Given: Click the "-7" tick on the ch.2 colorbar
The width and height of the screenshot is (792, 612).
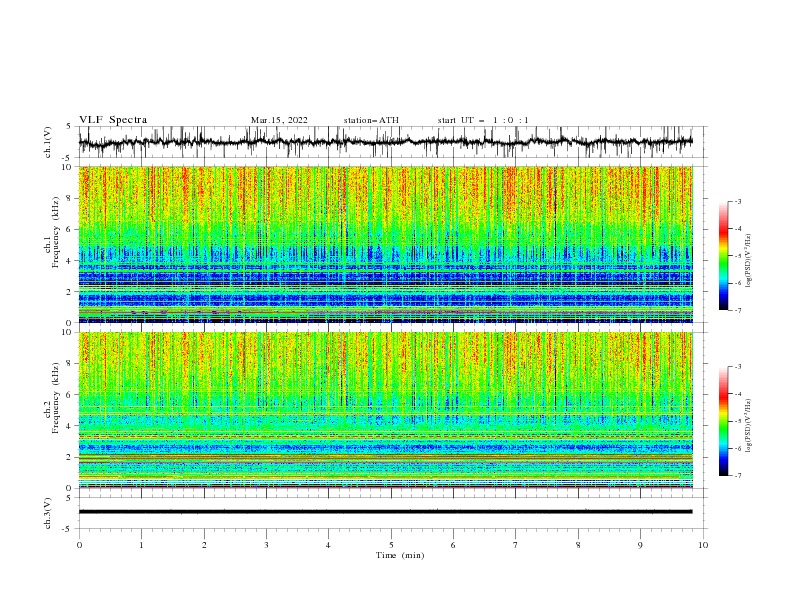Looking at the screenshot, I should click(737, 476).
